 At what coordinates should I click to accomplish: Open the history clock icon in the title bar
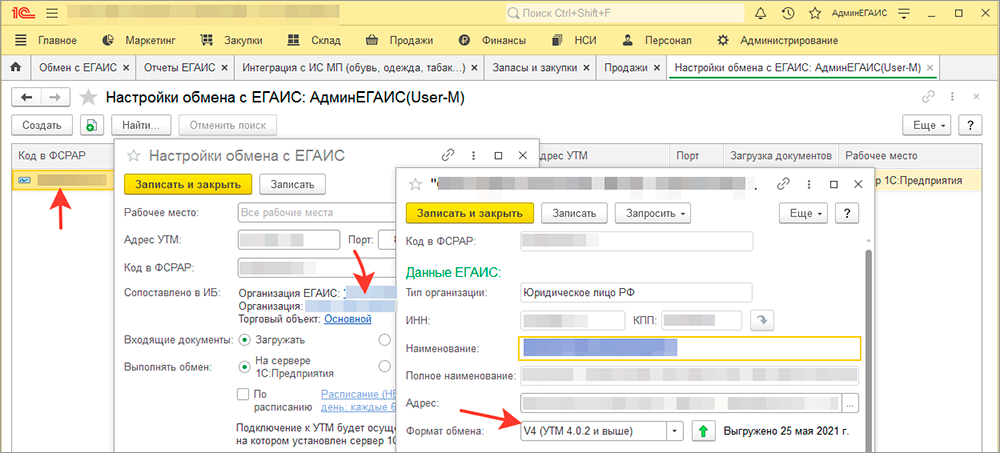(x=788, y=13)
